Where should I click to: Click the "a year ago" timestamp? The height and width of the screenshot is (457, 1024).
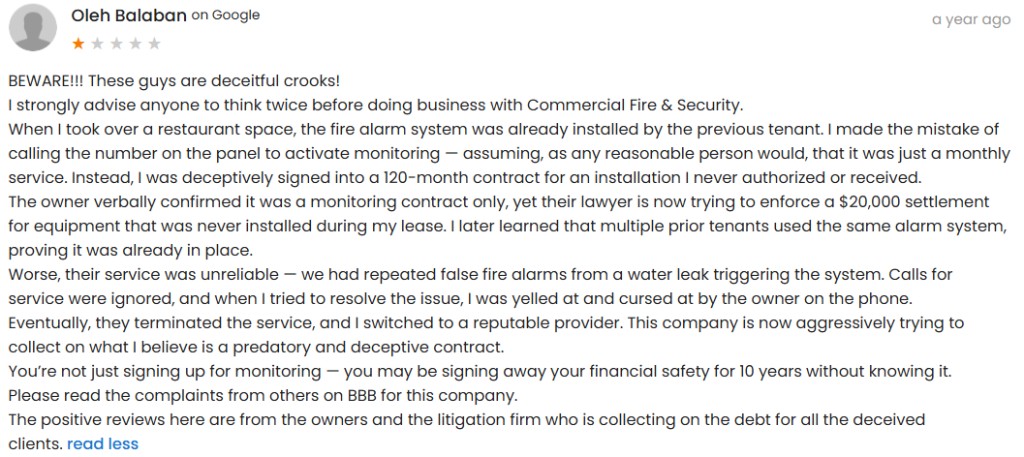(x=971, y=20)
